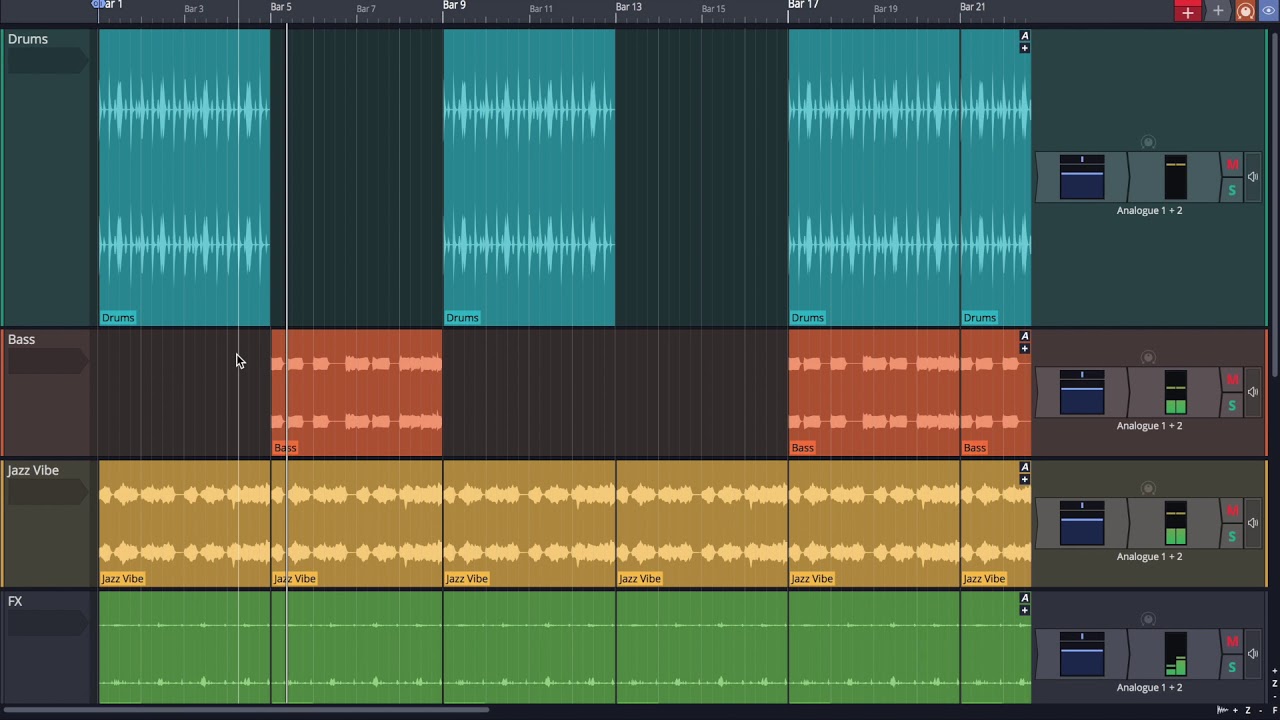The image size is (1280, 720).
Task: Mute the FX track
Action: (1232, 642)
